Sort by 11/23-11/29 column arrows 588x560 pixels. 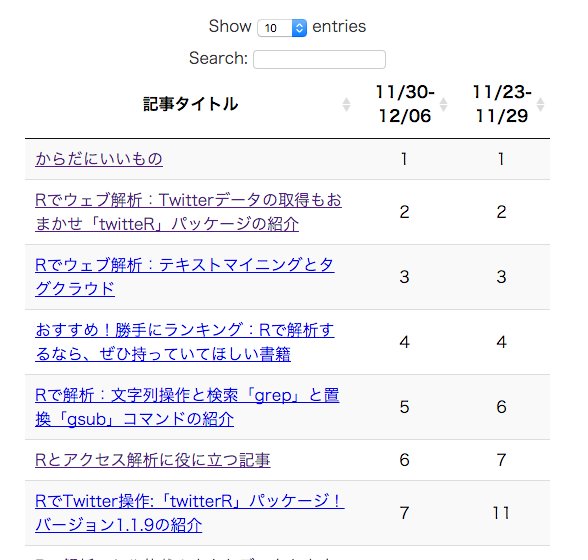[x=540, y=105]
